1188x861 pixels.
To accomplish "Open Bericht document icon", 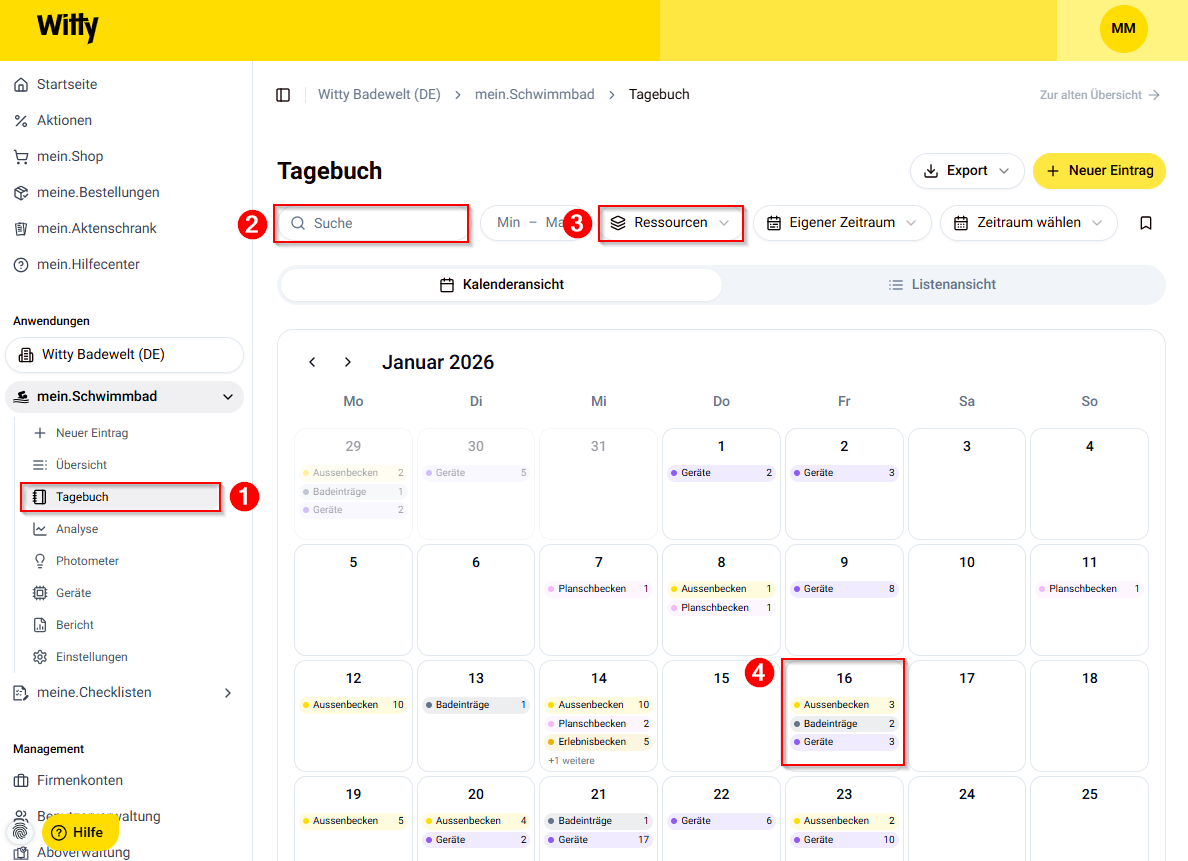I will pos(40,625).
